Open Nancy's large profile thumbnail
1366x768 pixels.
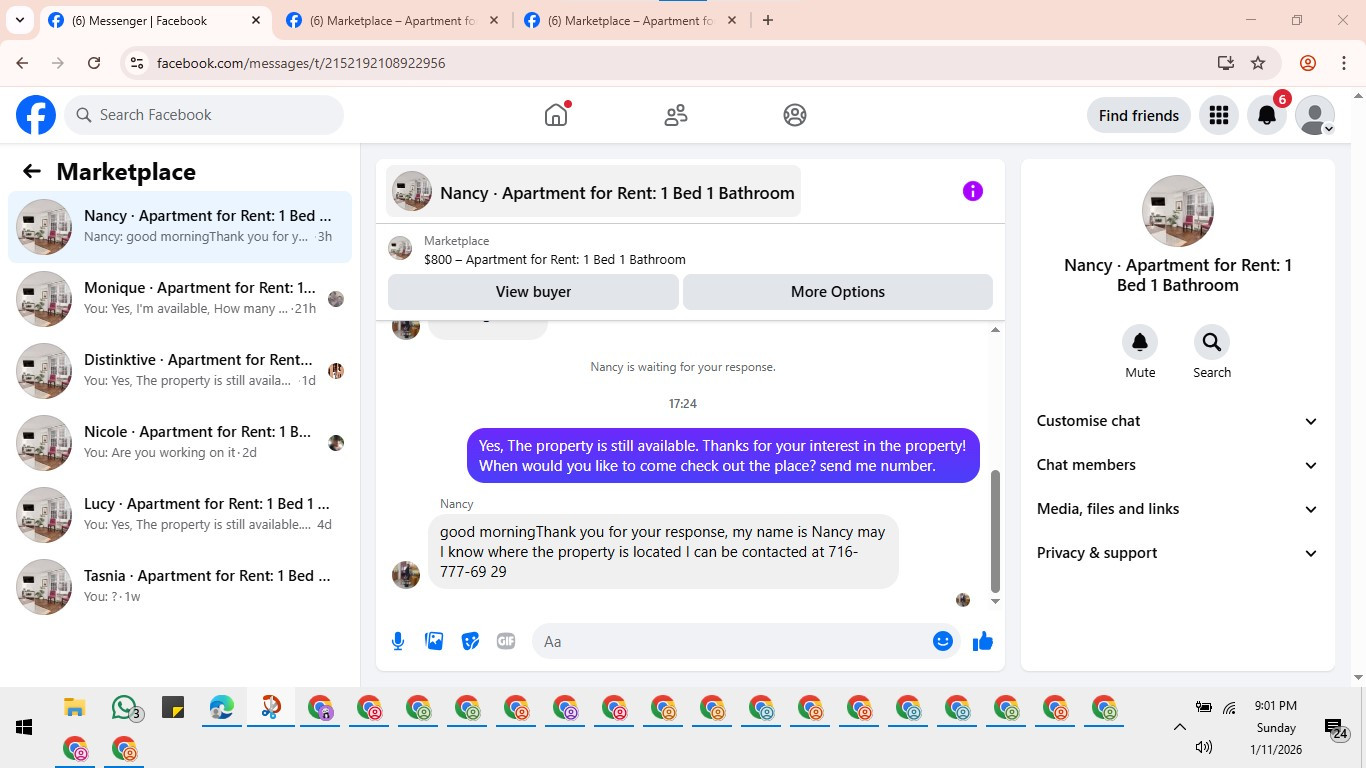[x=1178, y=211]
